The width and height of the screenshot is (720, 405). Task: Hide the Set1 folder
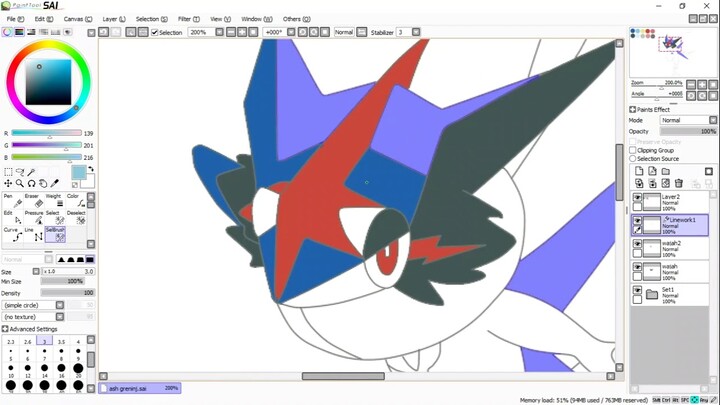637,290
